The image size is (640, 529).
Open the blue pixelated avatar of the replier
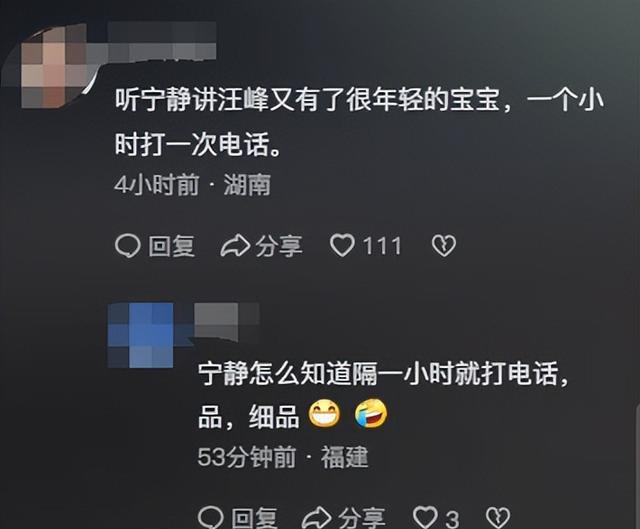tap(141, 335)
